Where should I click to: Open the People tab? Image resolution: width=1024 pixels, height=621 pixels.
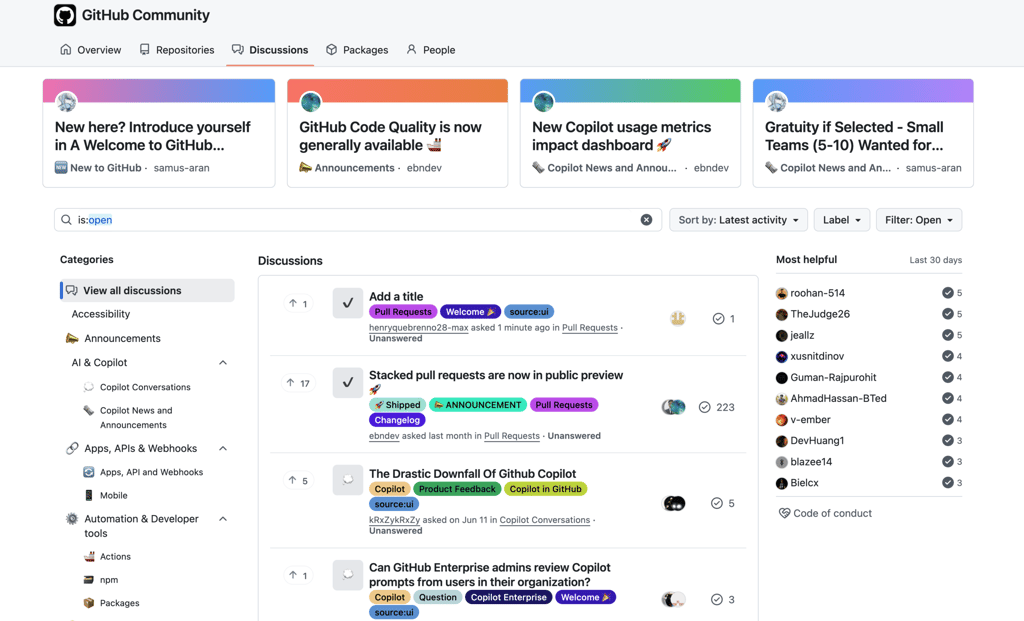(430, 50)
